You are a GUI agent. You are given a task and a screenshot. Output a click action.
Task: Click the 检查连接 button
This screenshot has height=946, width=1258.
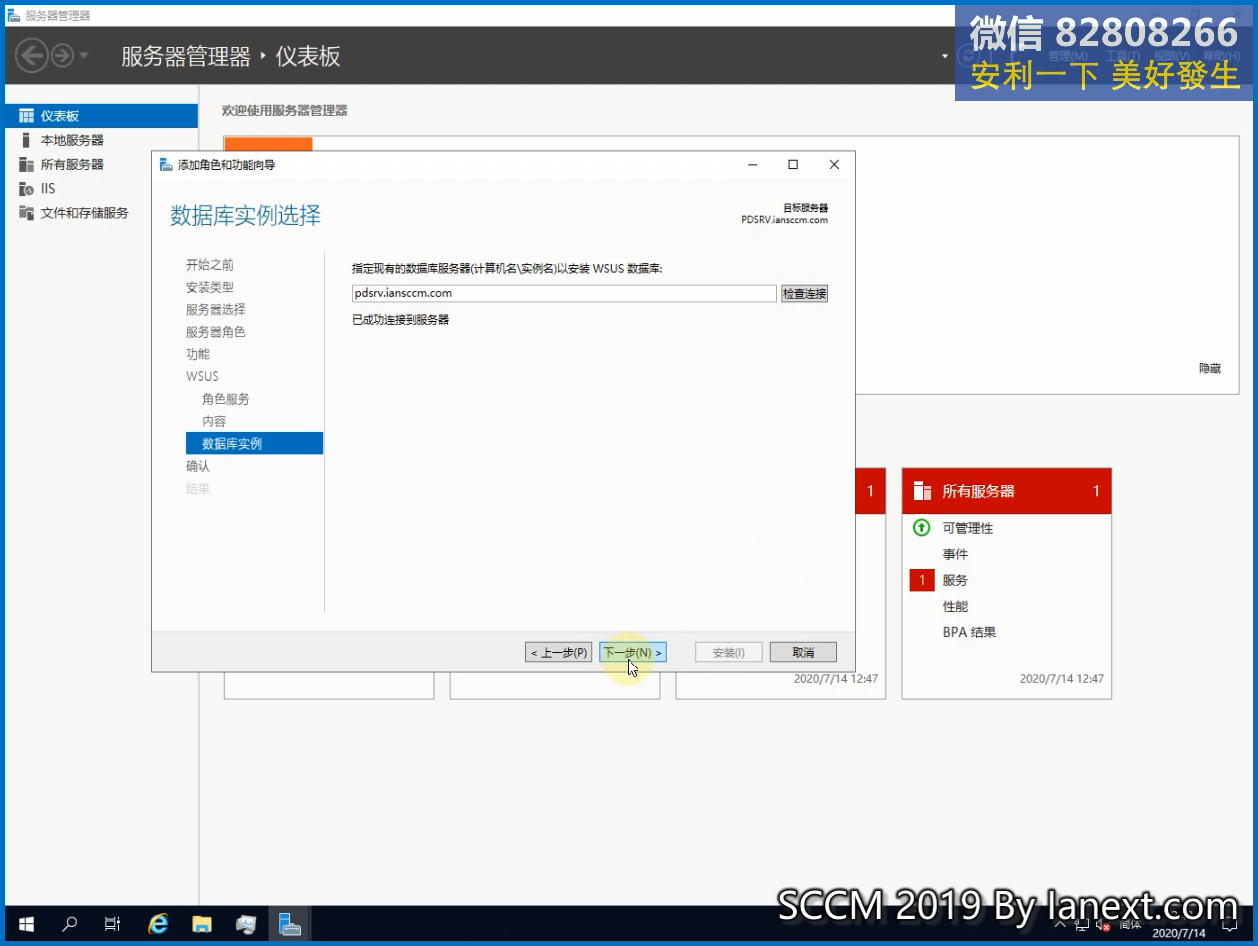pos(804,294)
